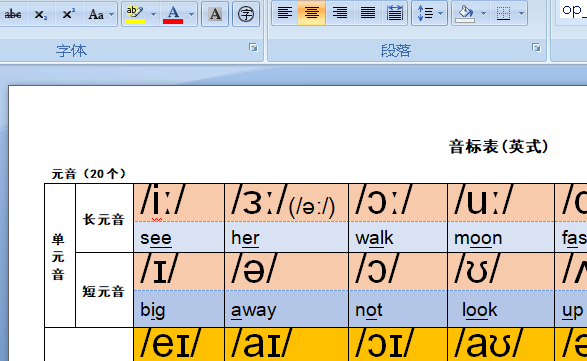Screen dimensions: 587x361
Task: Click the /ɪ/ phonetic cell
Action: point(179,271)
